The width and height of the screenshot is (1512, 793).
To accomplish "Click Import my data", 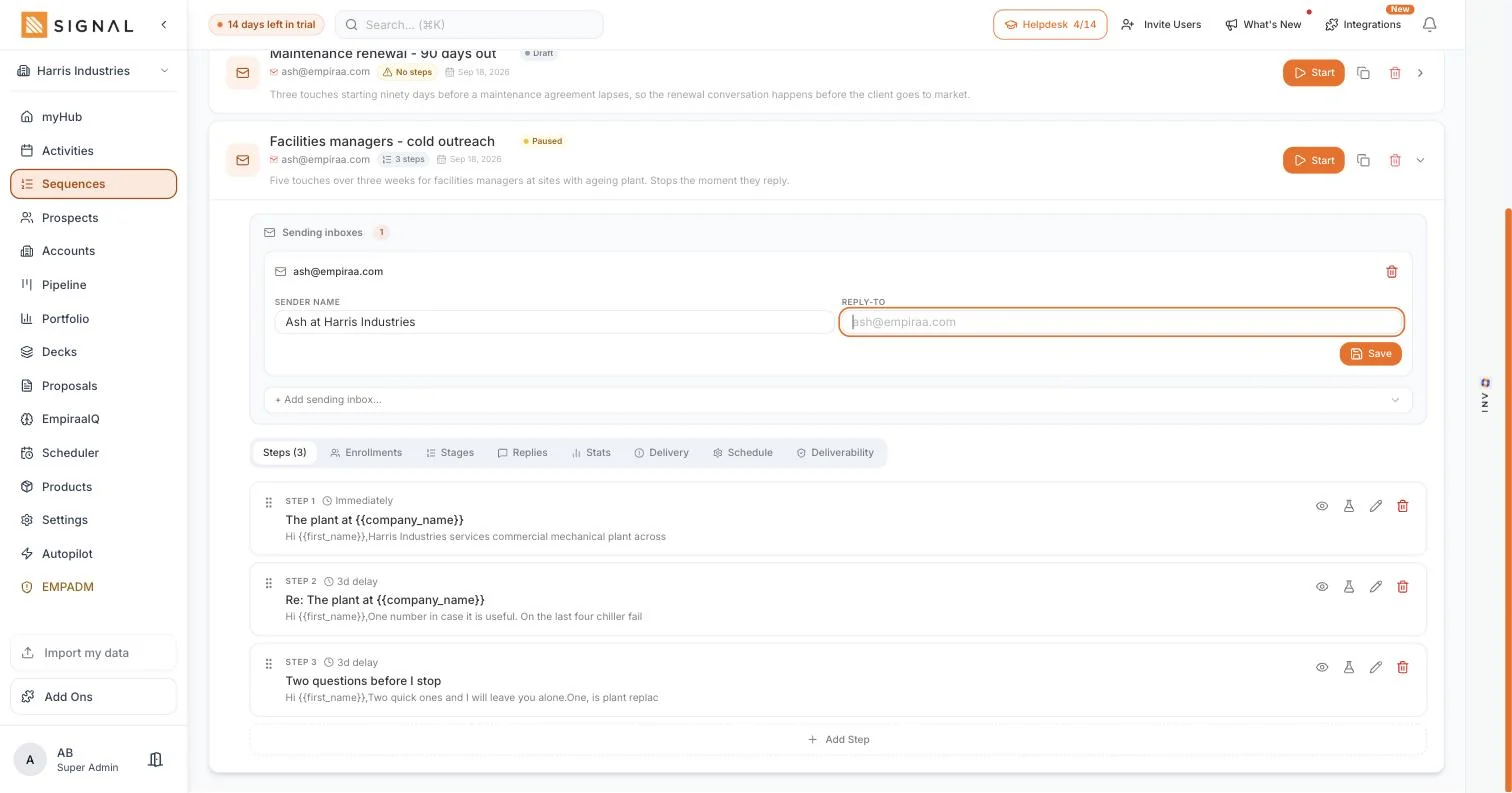I will [94, 653].
